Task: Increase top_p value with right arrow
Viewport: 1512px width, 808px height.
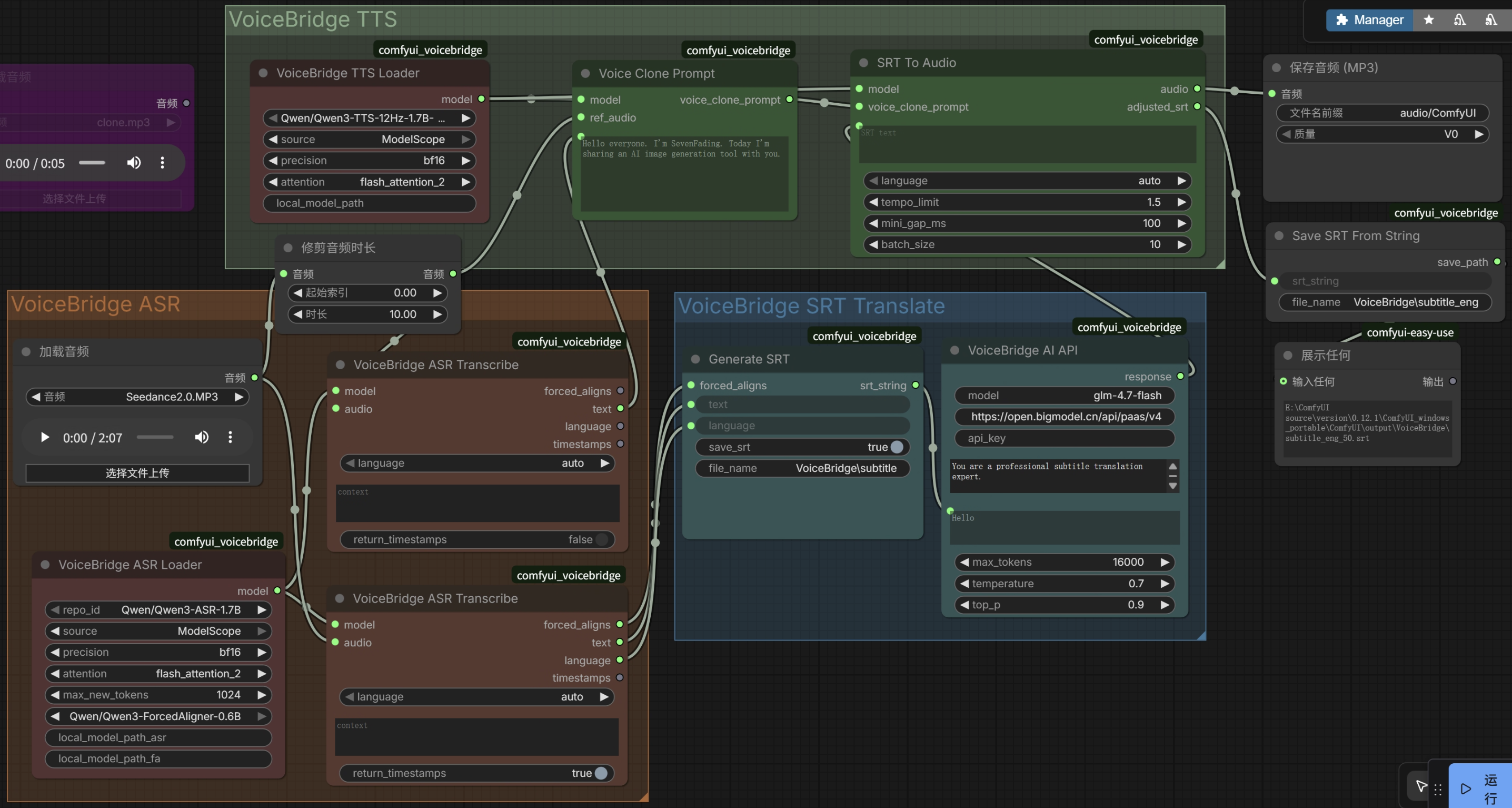Action: coord(1165,605)
